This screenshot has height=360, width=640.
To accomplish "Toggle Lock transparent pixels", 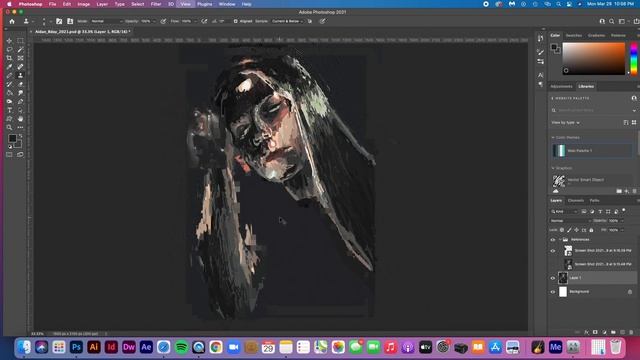I will pyautogui.click(x=562, y=230).
